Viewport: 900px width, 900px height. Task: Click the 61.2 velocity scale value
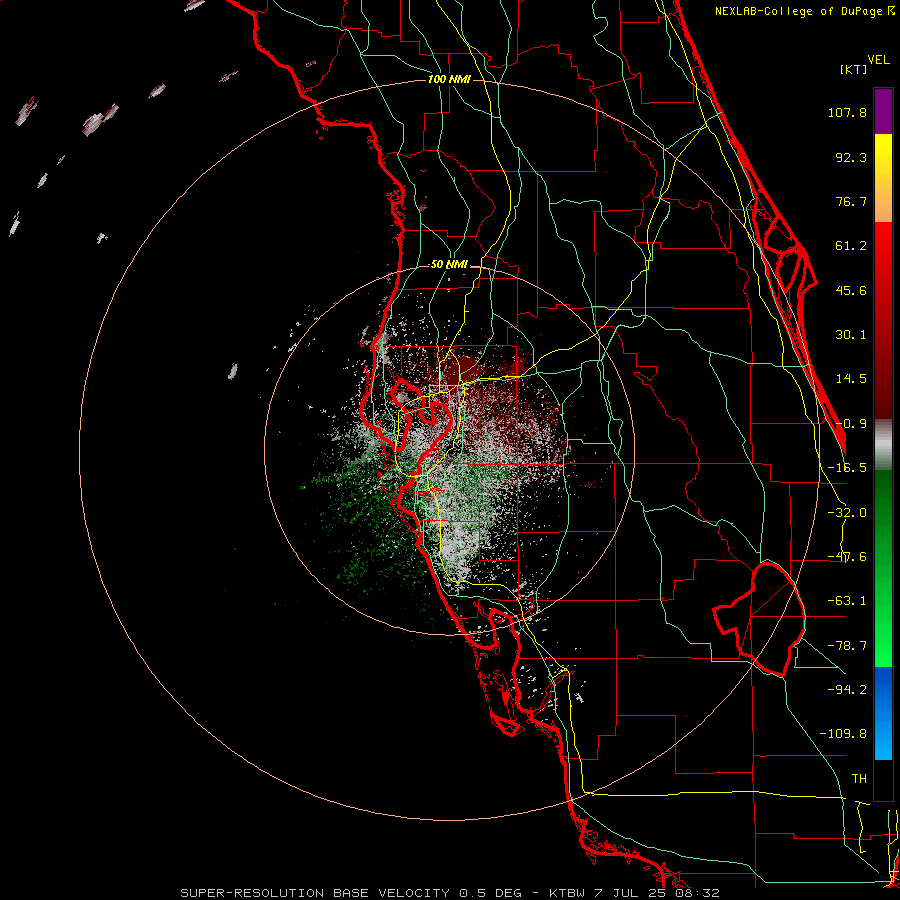851,246
